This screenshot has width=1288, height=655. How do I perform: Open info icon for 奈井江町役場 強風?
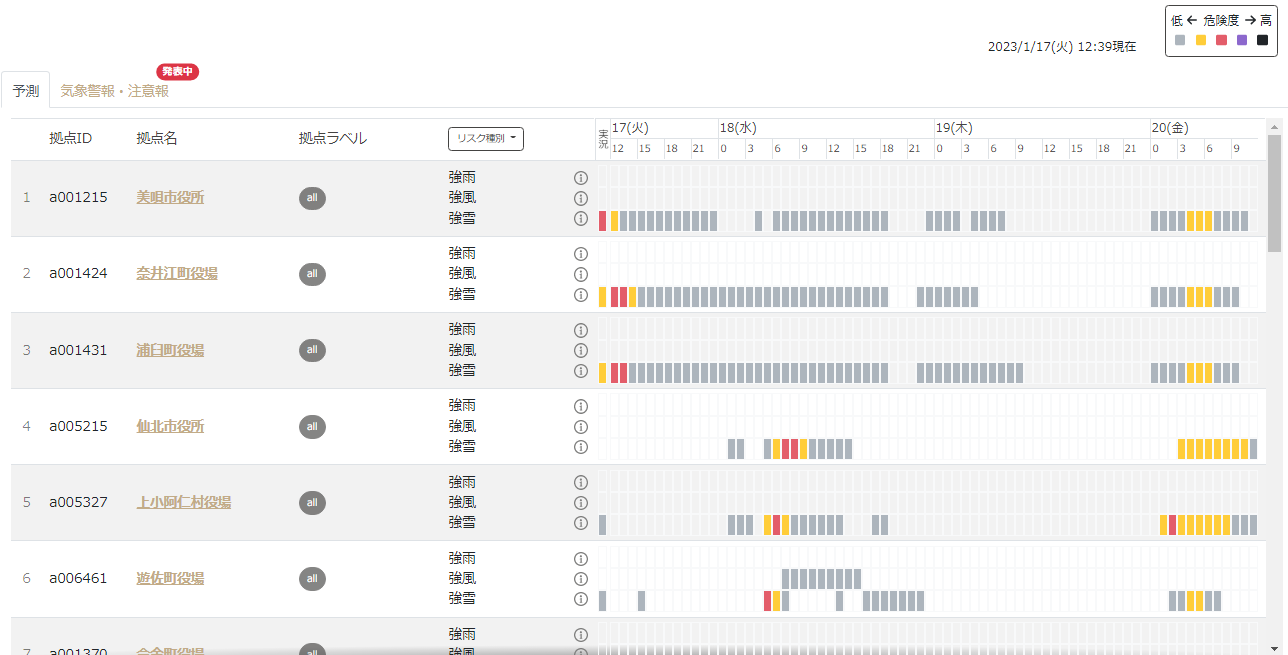580,274
